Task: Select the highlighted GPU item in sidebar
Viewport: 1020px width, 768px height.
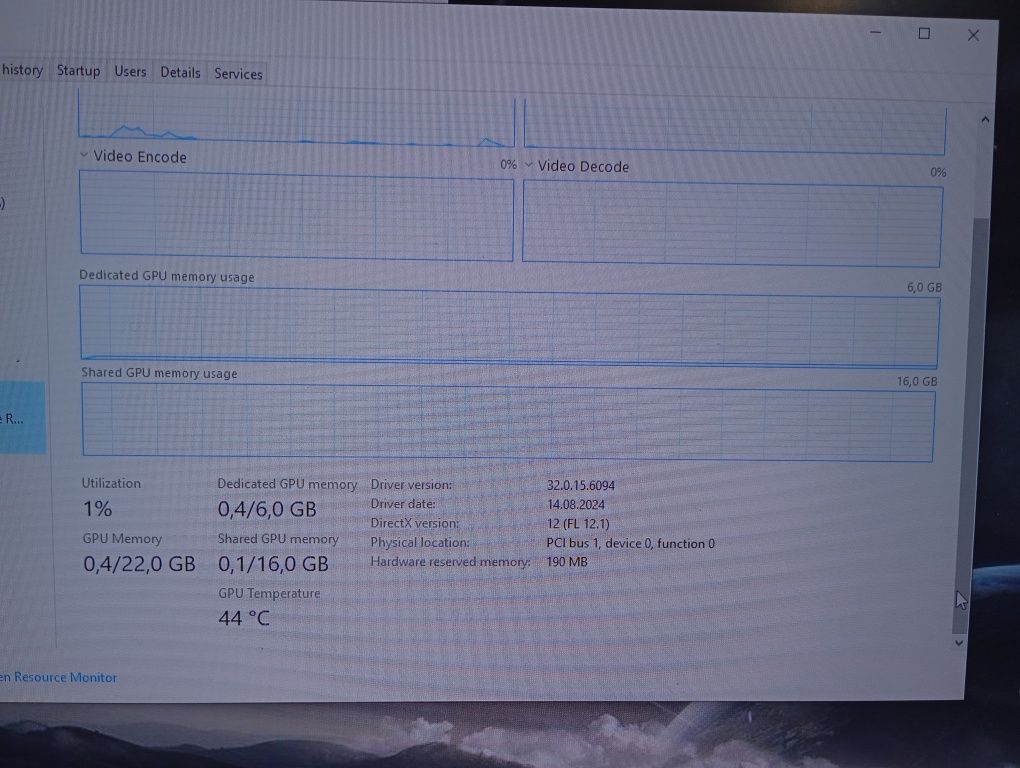Action: [22, 417]
